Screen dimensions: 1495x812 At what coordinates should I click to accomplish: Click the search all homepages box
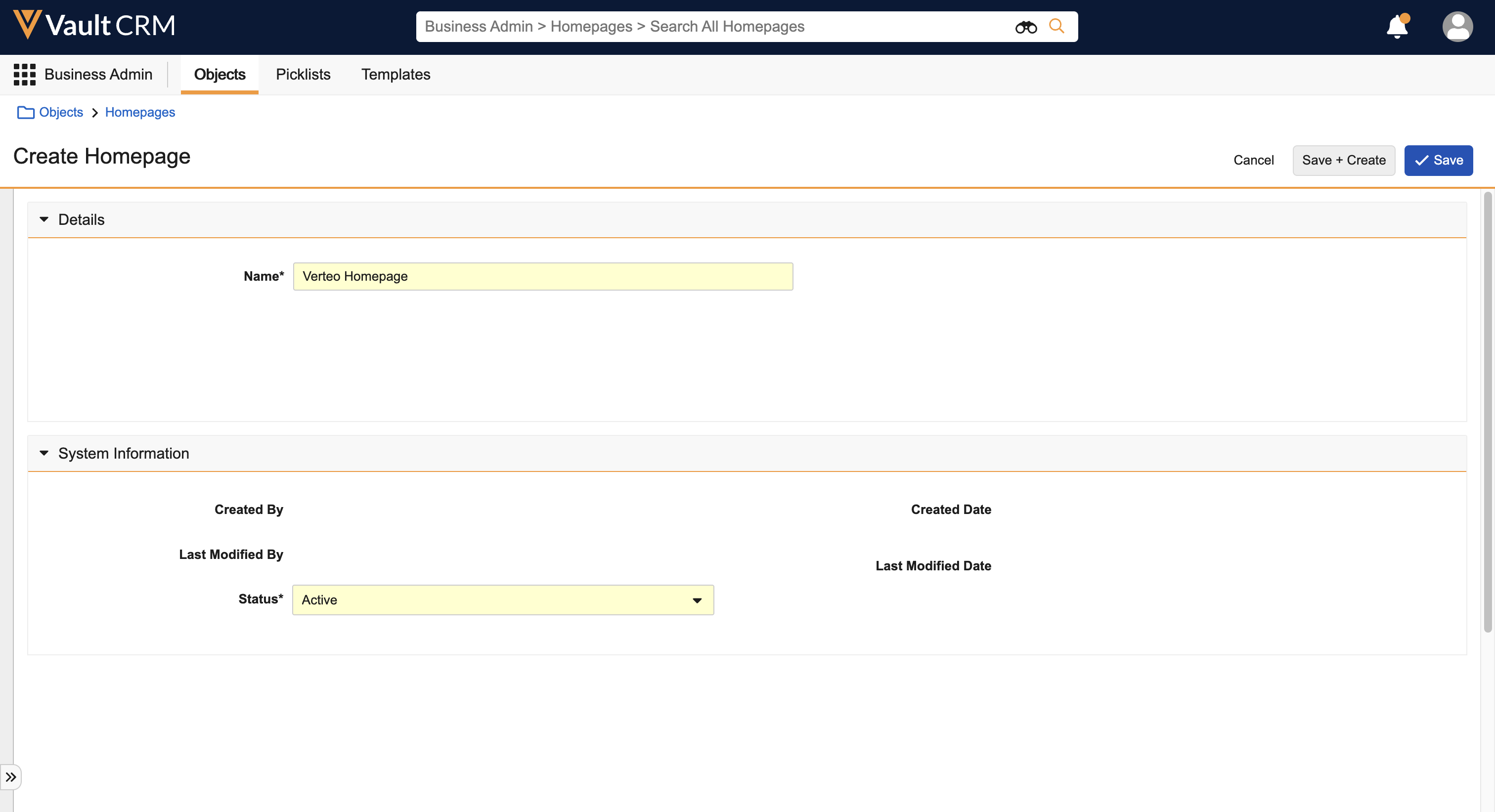[x=714, y=27]
